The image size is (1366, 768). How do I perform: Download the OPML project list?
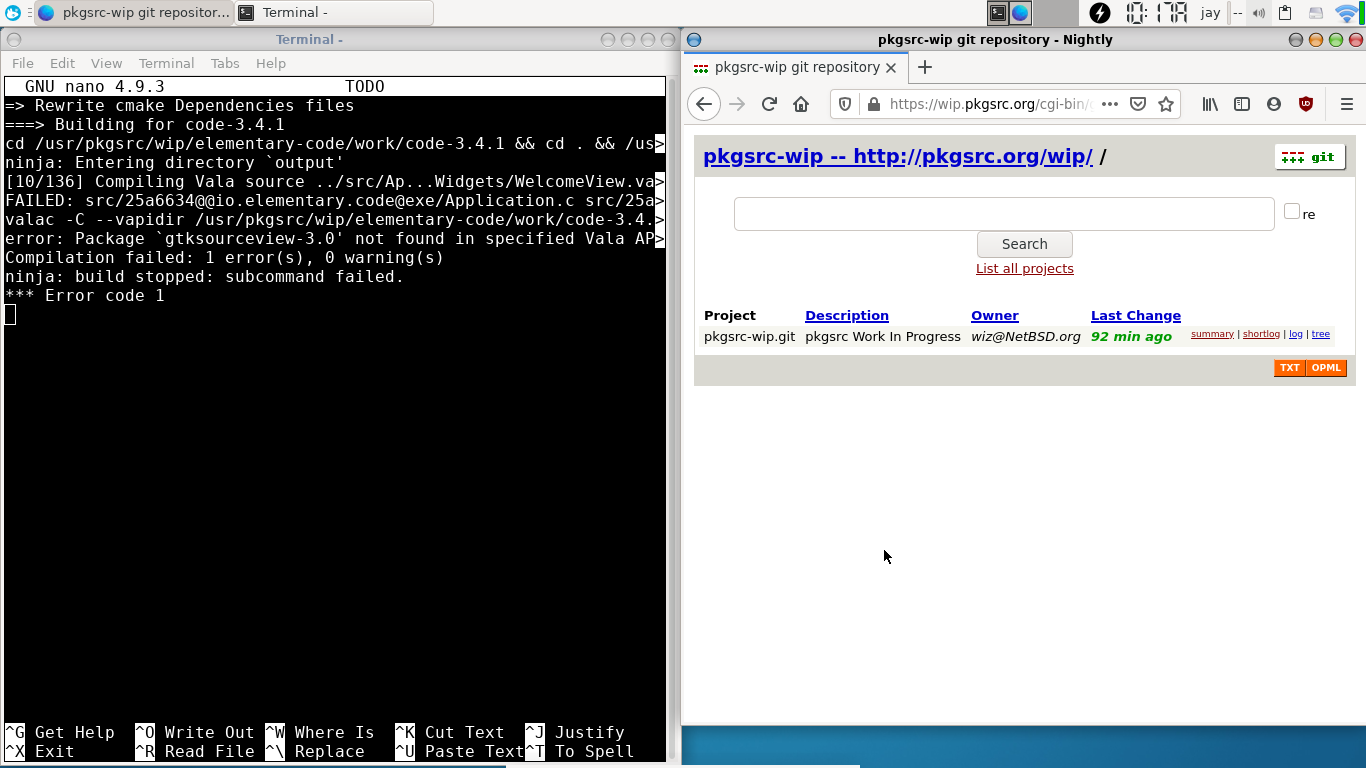(1326, 368)
